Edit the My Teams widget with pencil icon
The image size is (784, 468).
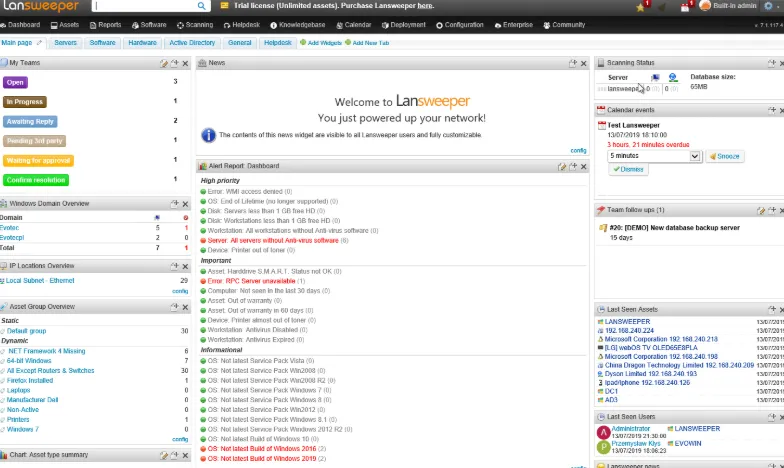(164, 64)
